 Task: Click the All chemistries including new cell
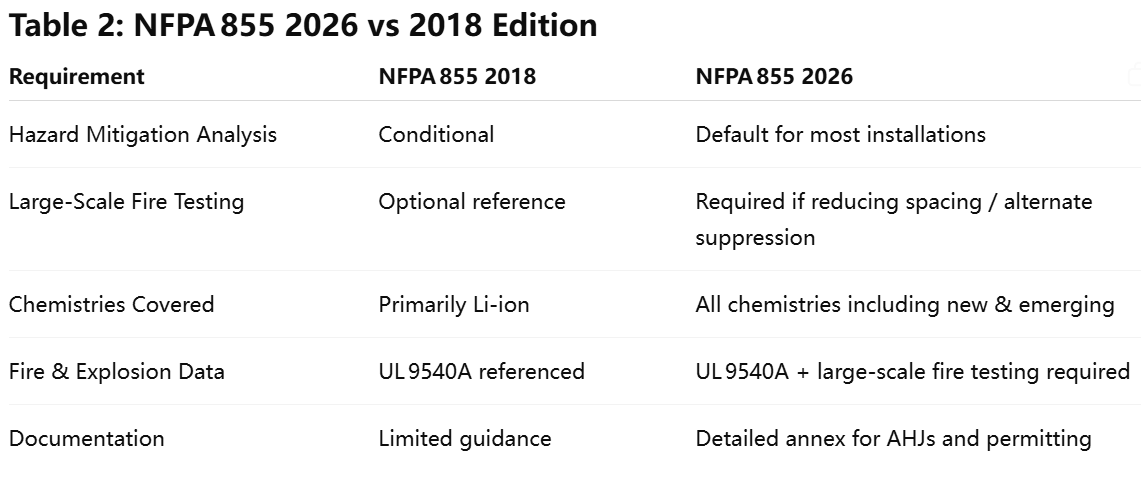[x=904, y=304]
